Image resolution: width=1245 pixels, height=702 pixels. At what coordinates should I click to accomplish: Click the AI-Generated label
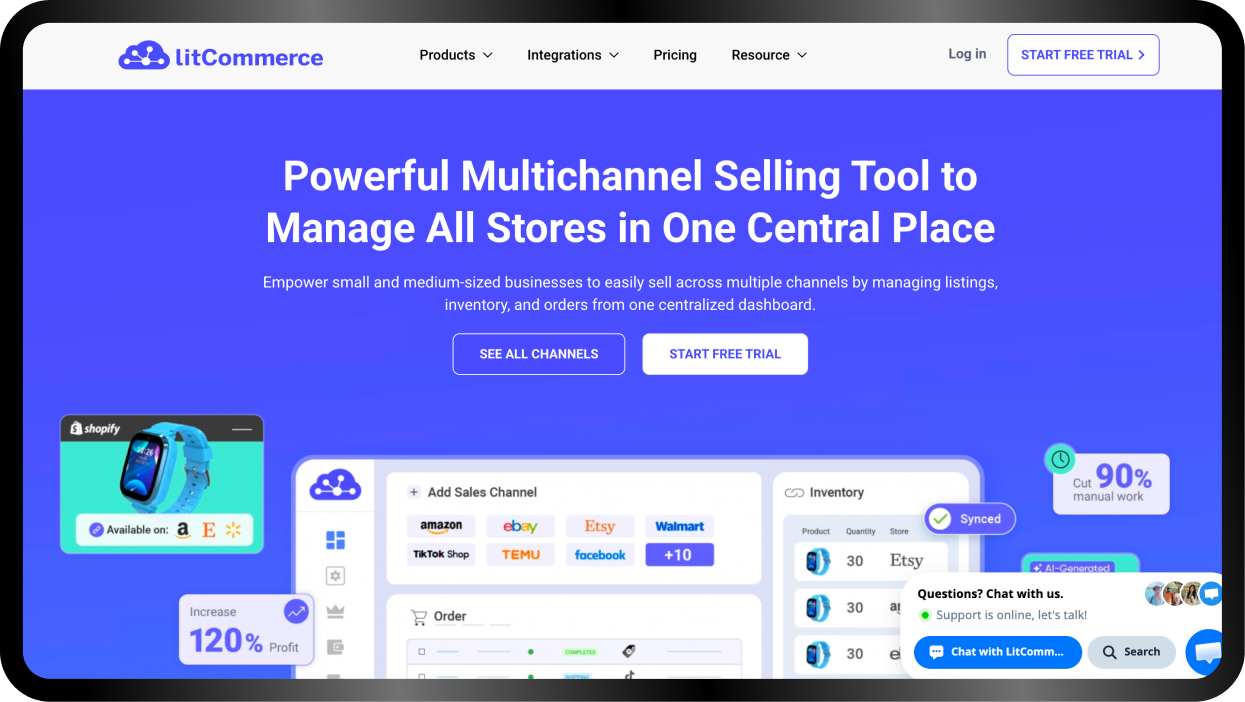(1071, 567)
